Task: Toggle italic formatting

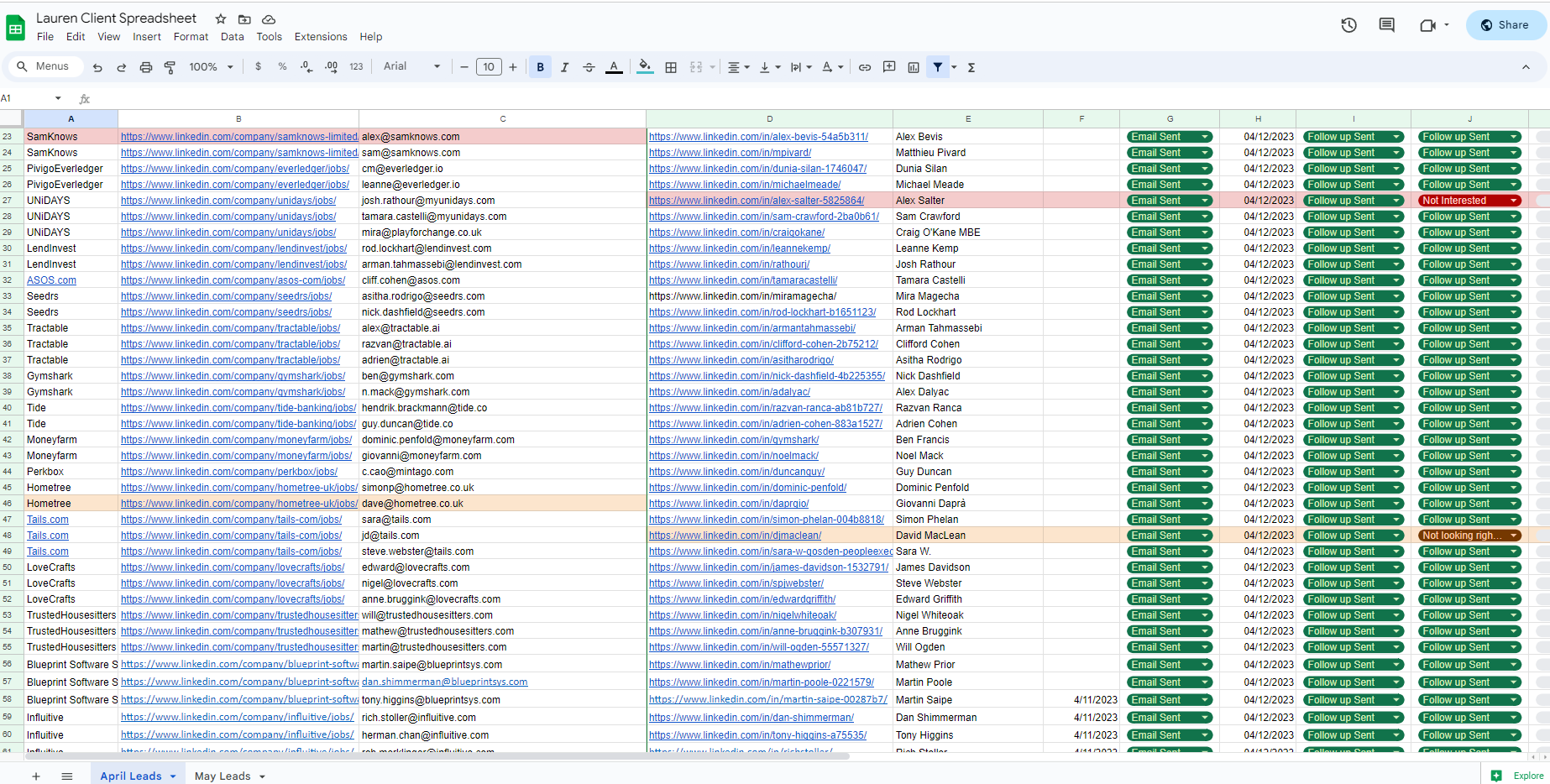Action: 564,67
